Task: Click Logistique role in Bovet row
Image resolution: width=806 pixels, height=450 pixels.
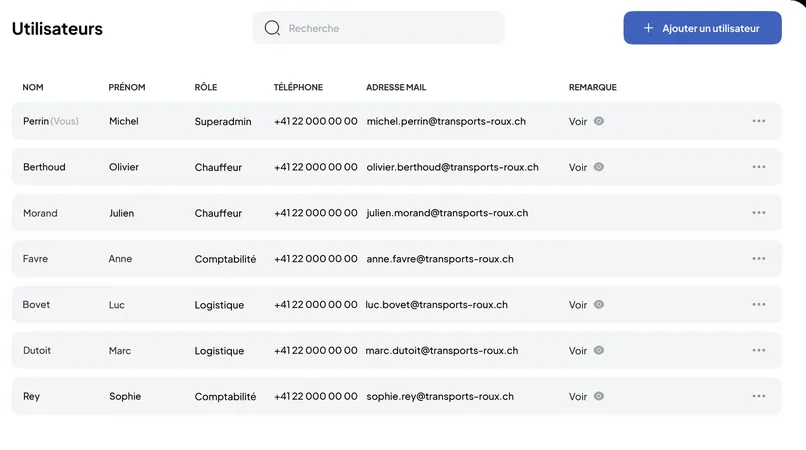Action: pos(219,305)
